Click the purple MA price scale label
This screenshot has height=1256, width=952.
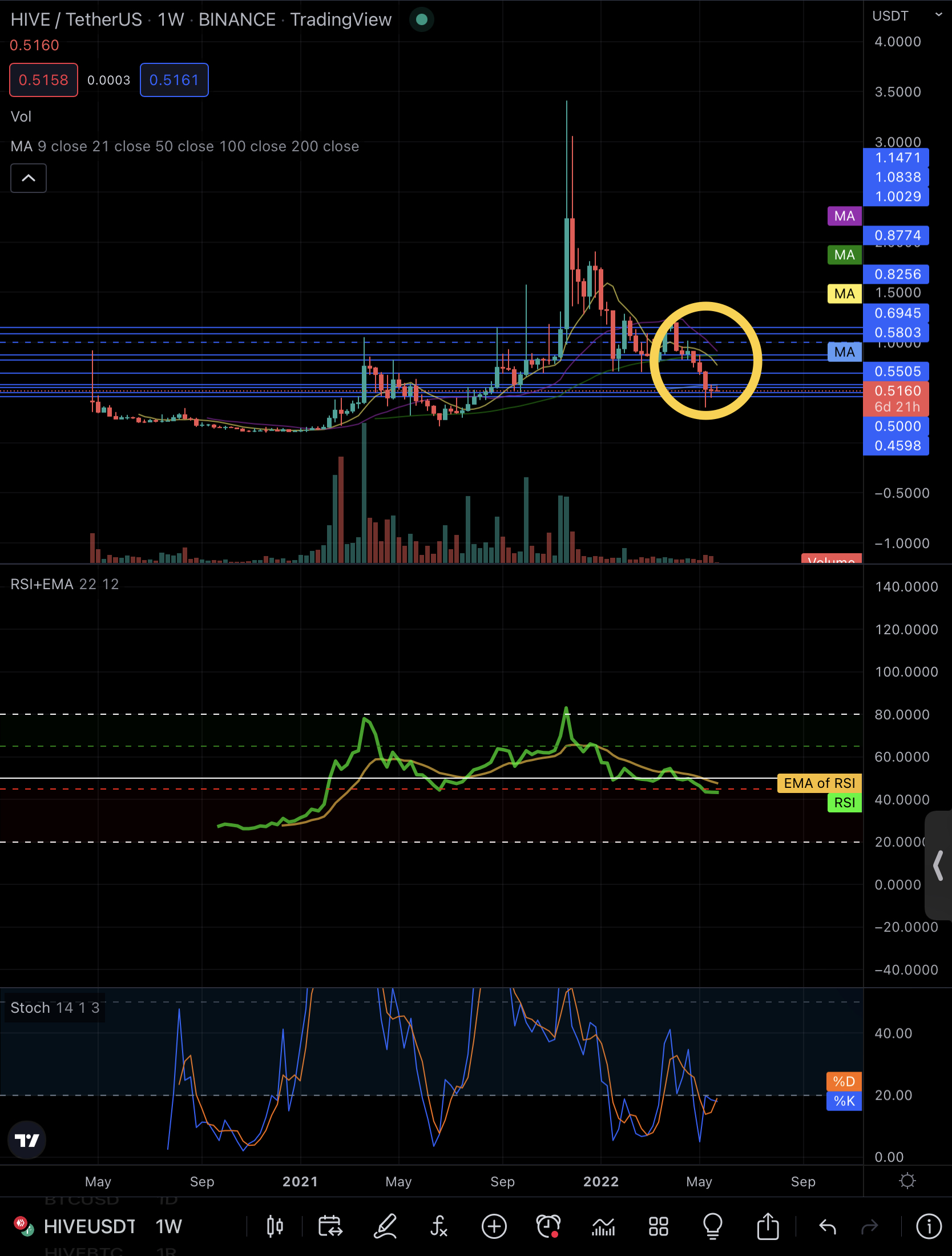pyautogui.click(x=845, y=216)
